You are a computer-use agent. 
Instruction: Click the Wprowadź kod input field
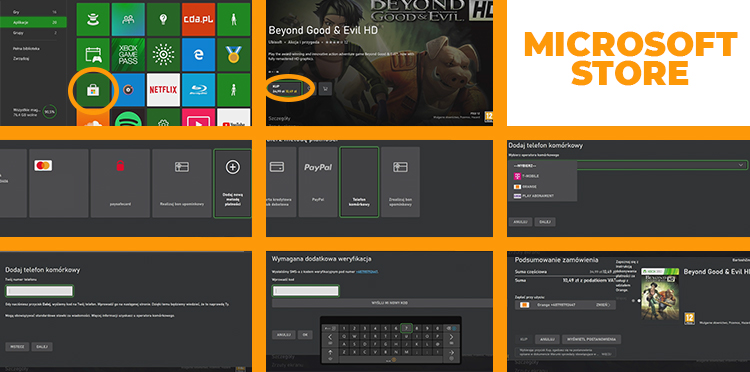pyautogui.click(x=305, y=290)
